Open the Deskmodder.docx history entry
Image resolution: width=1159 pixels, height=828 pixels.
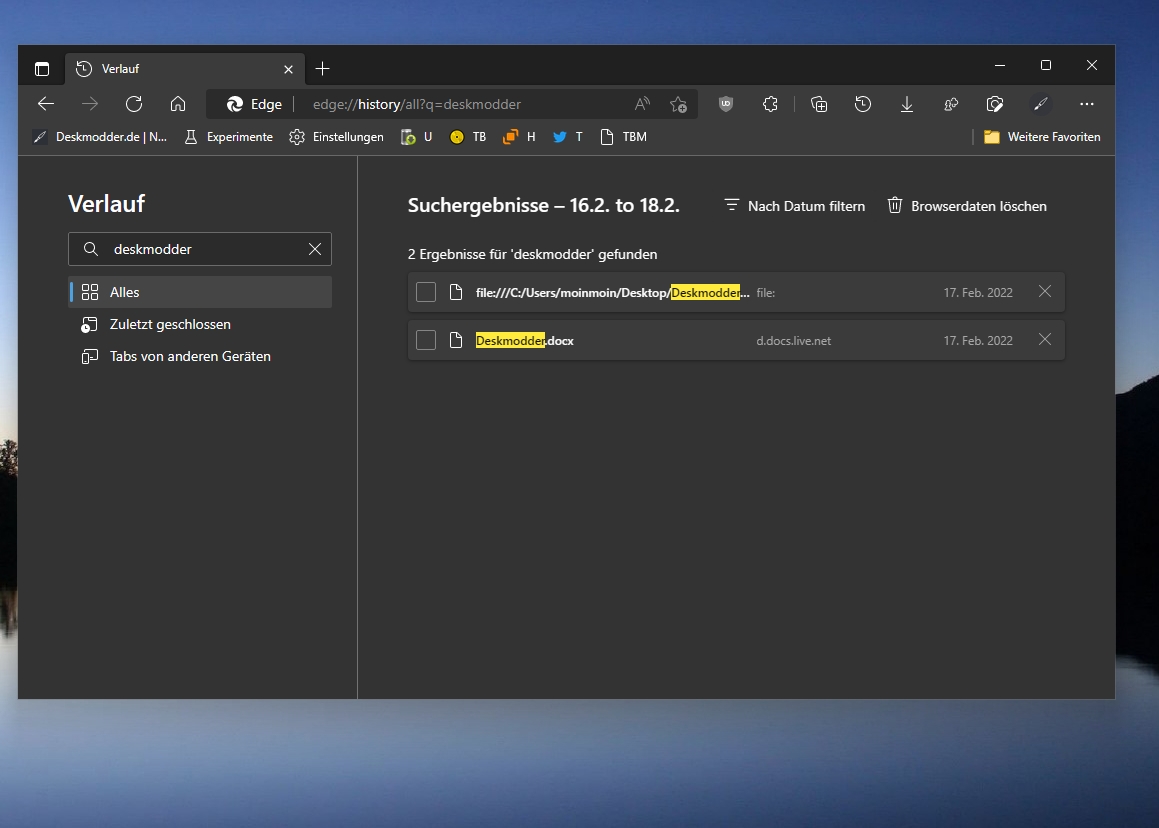tap(525, 341)
